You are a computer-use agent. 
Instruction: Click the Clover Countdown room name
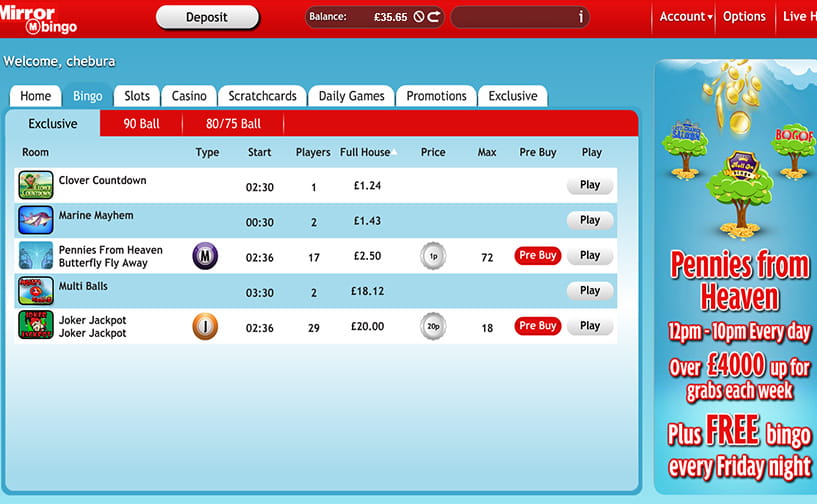103,180
